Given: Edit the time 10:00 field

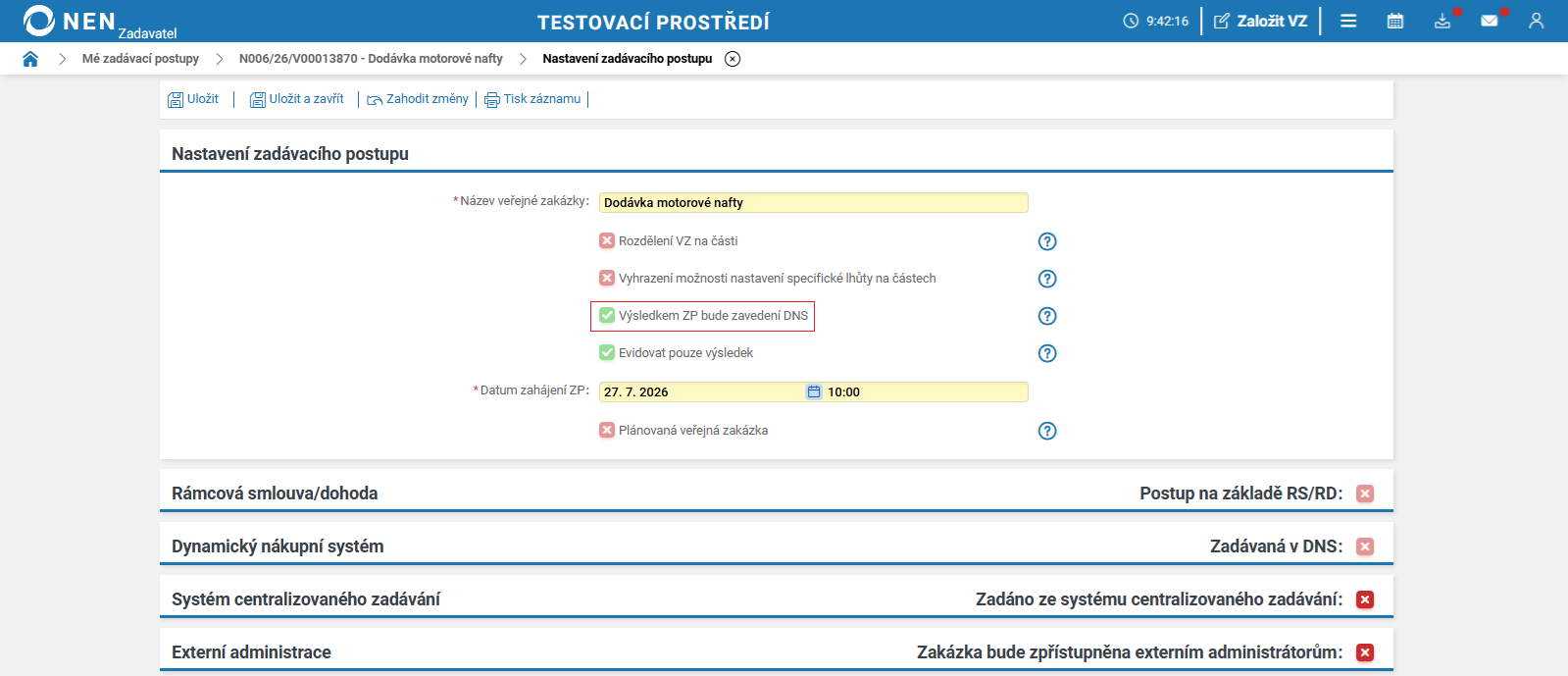Looking at the screenshot, I should tap(926, 391).
